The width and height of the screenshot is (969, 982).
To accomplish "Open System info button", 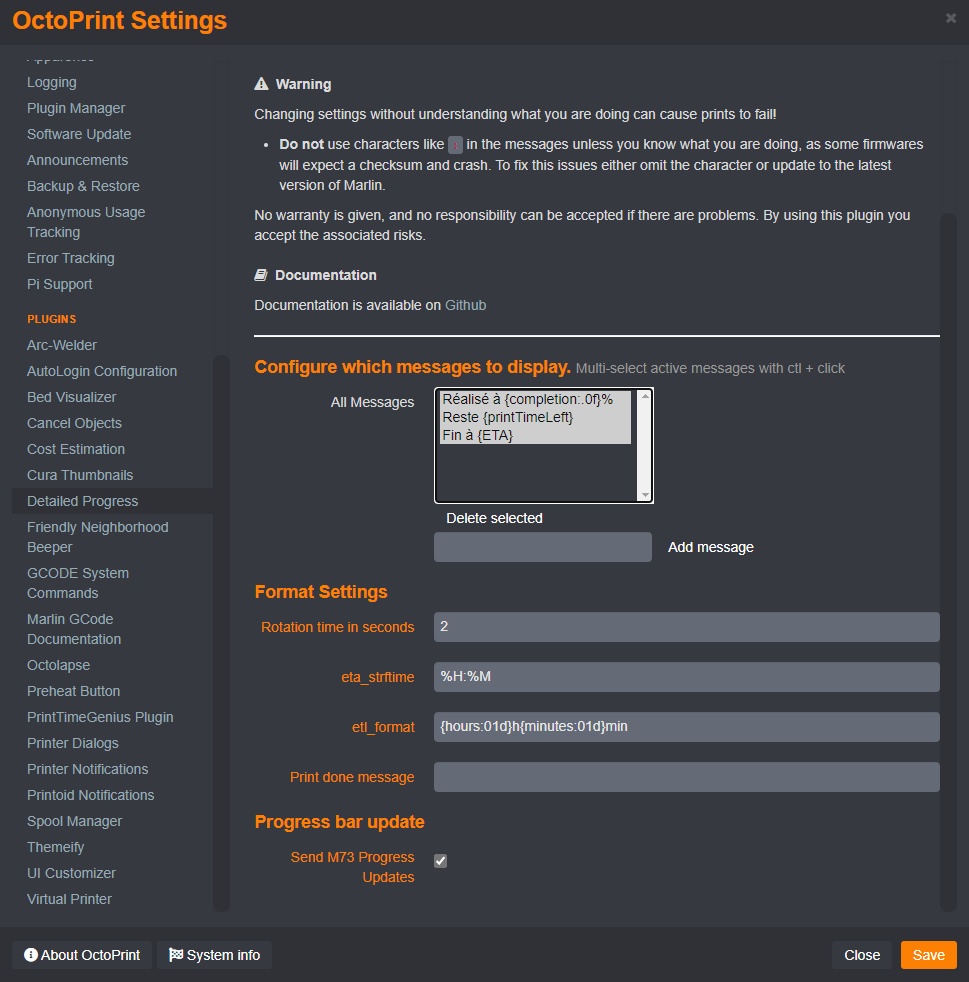I will coord(214,955).
